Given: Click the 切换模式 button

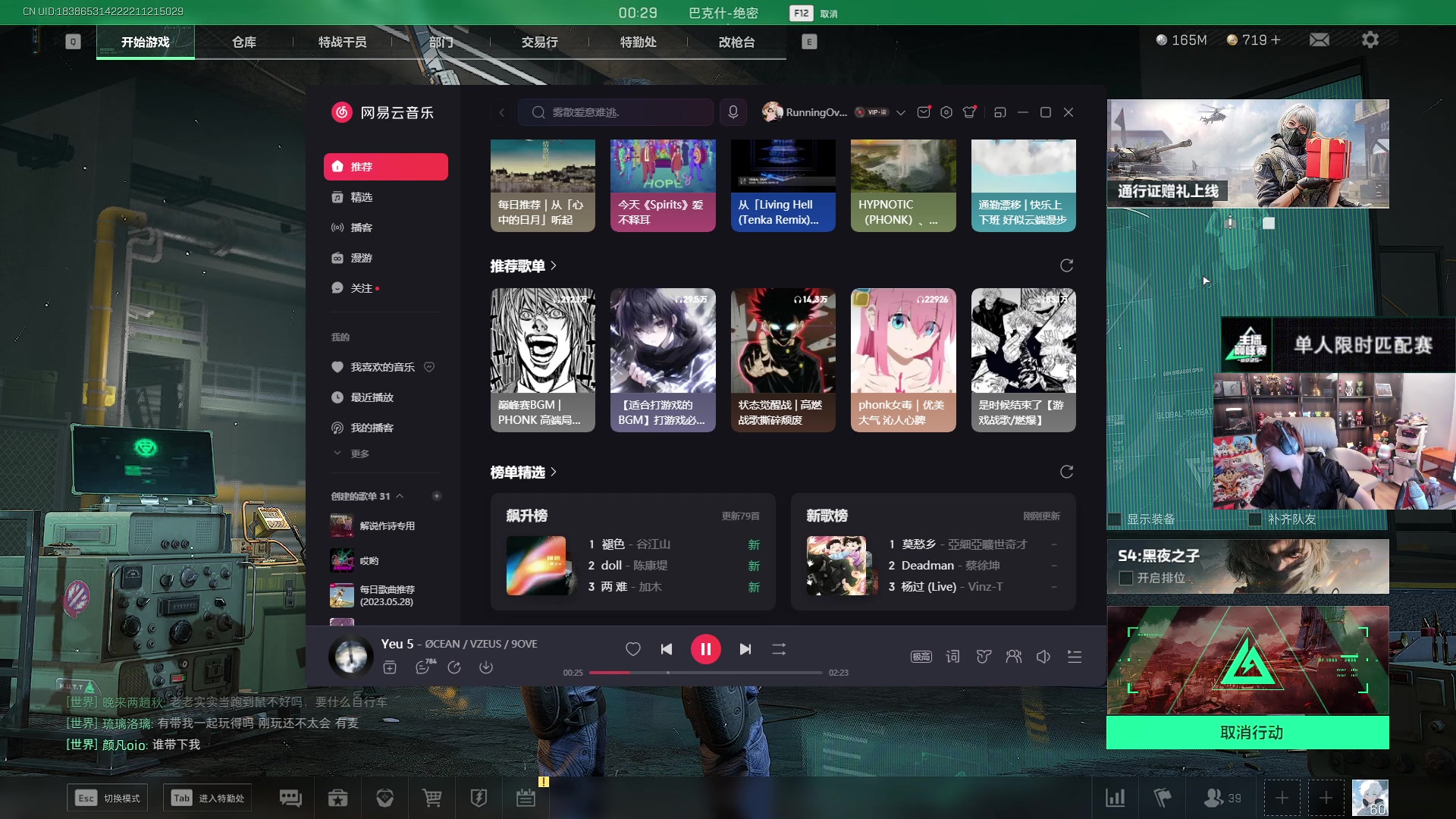Looking at the screenshot, I should point(108,798).
